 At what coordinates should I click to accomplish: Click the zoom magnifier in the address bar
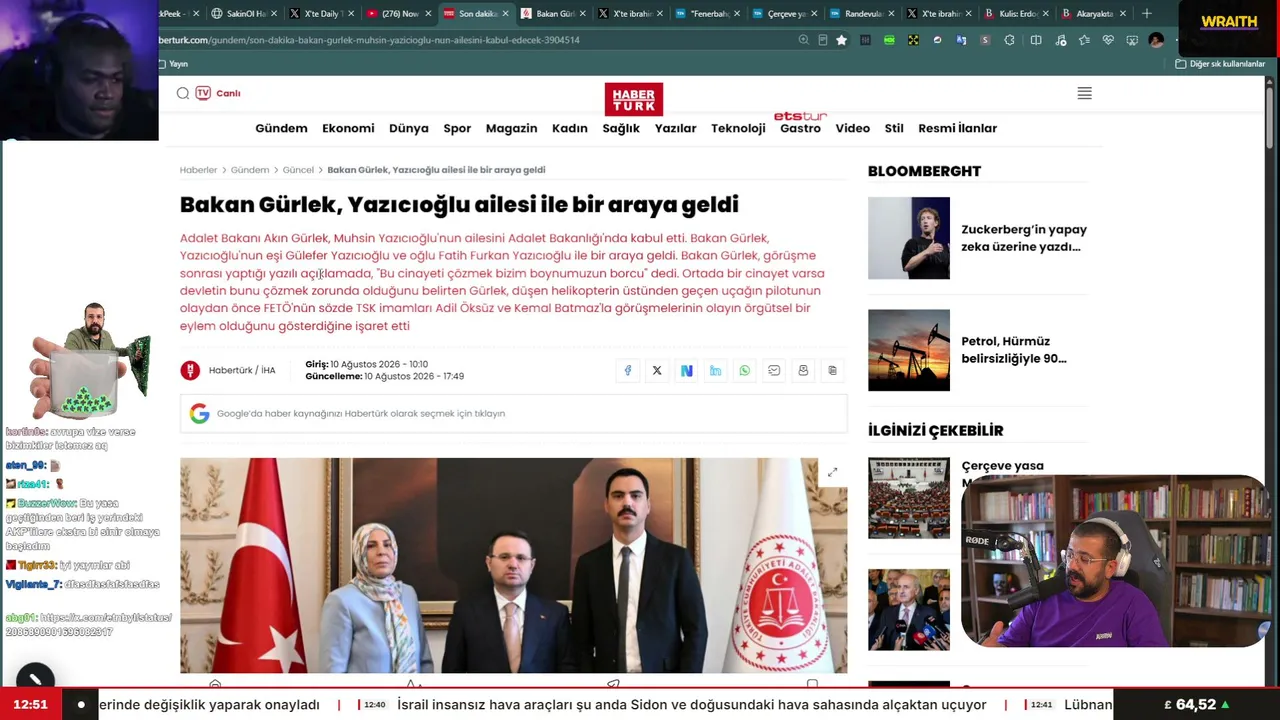803,40
